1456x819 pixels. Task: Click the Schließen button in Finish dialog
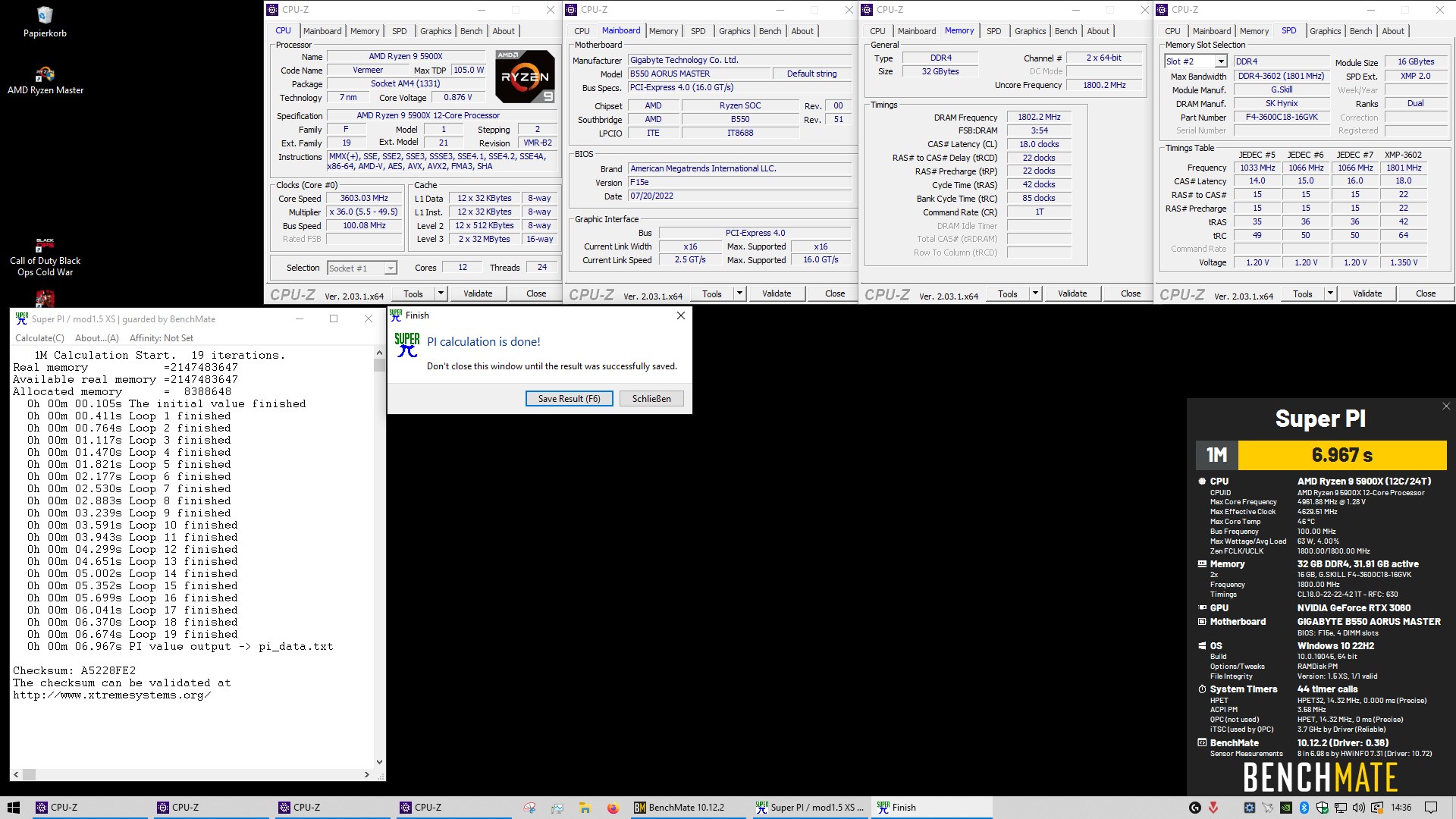[651, 399]
